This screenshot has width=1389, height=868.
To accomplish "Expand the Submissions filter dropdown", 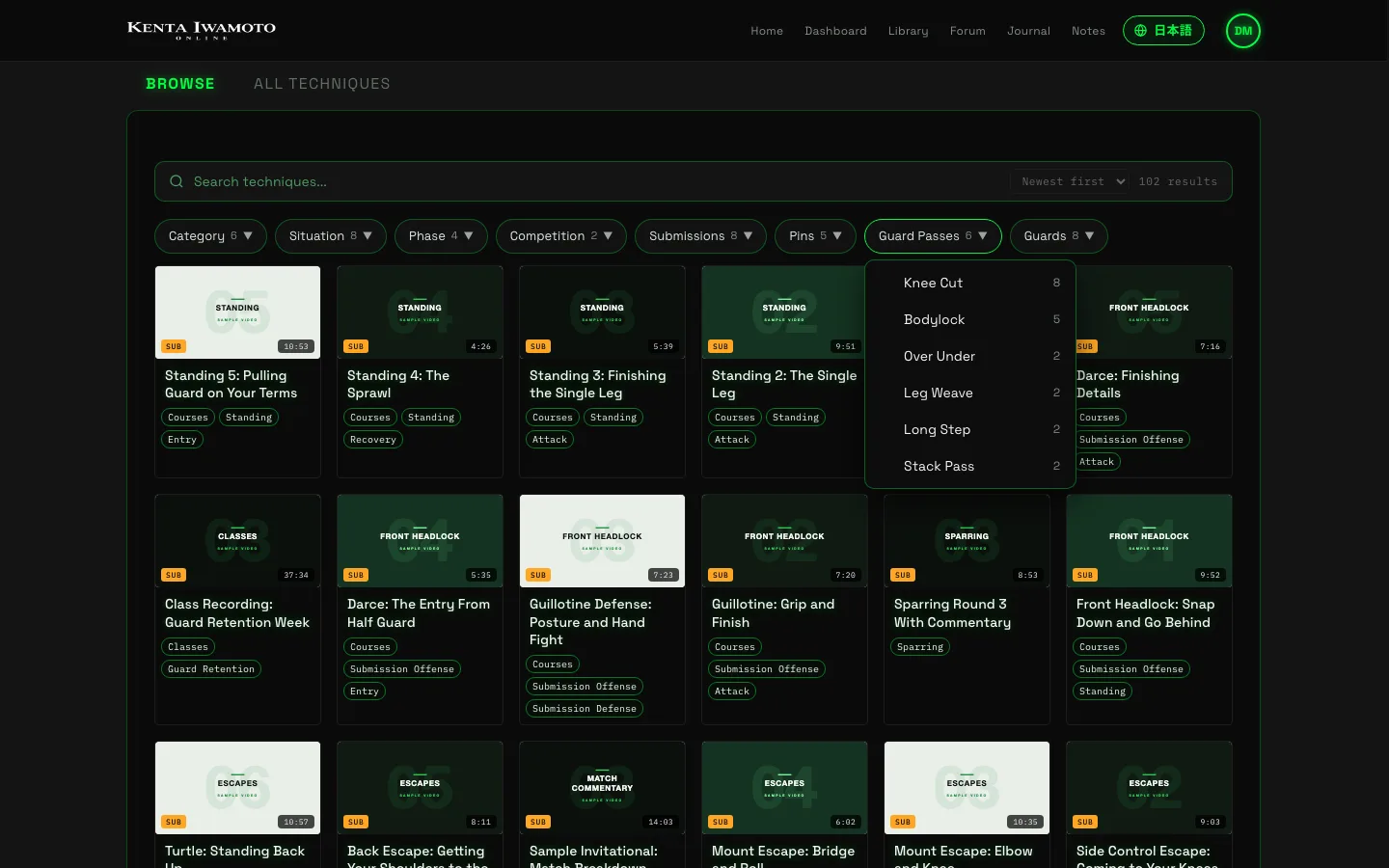I will pos(700,236).
